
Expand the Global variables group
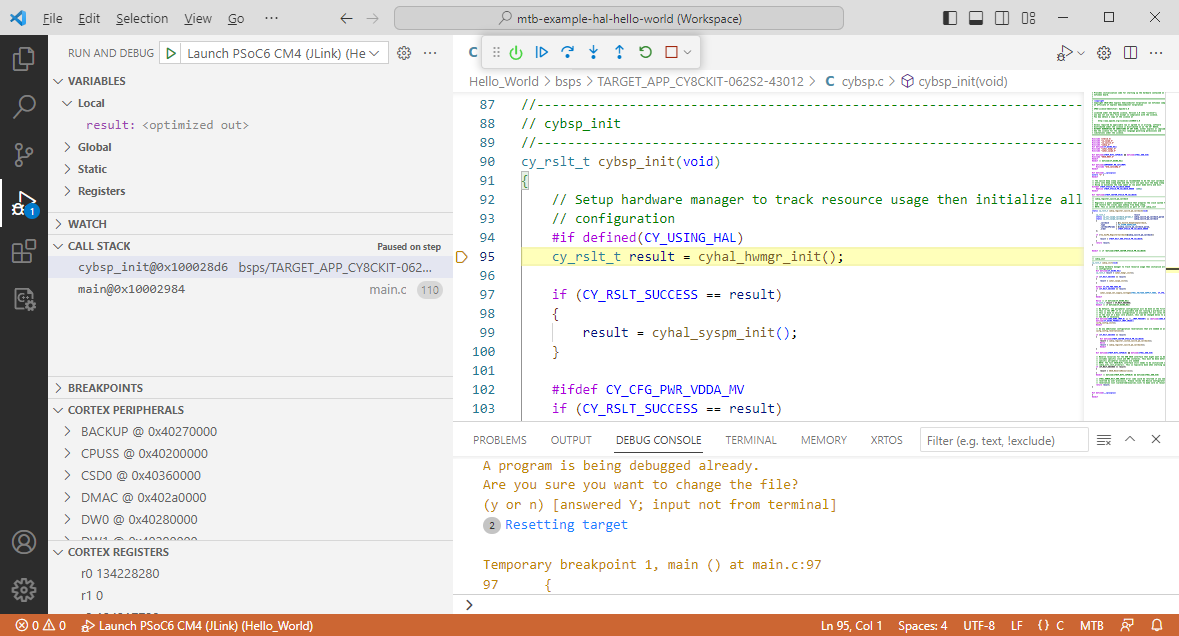coord(94,147)
